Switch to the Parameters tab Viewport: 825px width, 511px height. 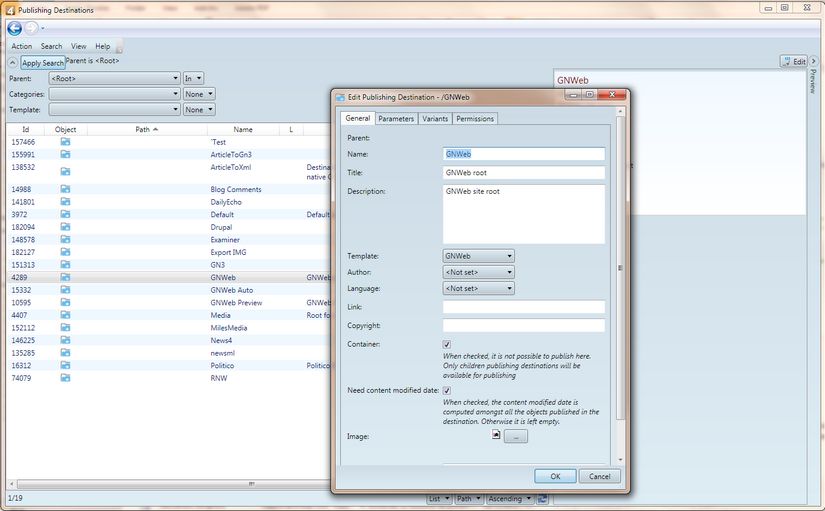point(396,119)
